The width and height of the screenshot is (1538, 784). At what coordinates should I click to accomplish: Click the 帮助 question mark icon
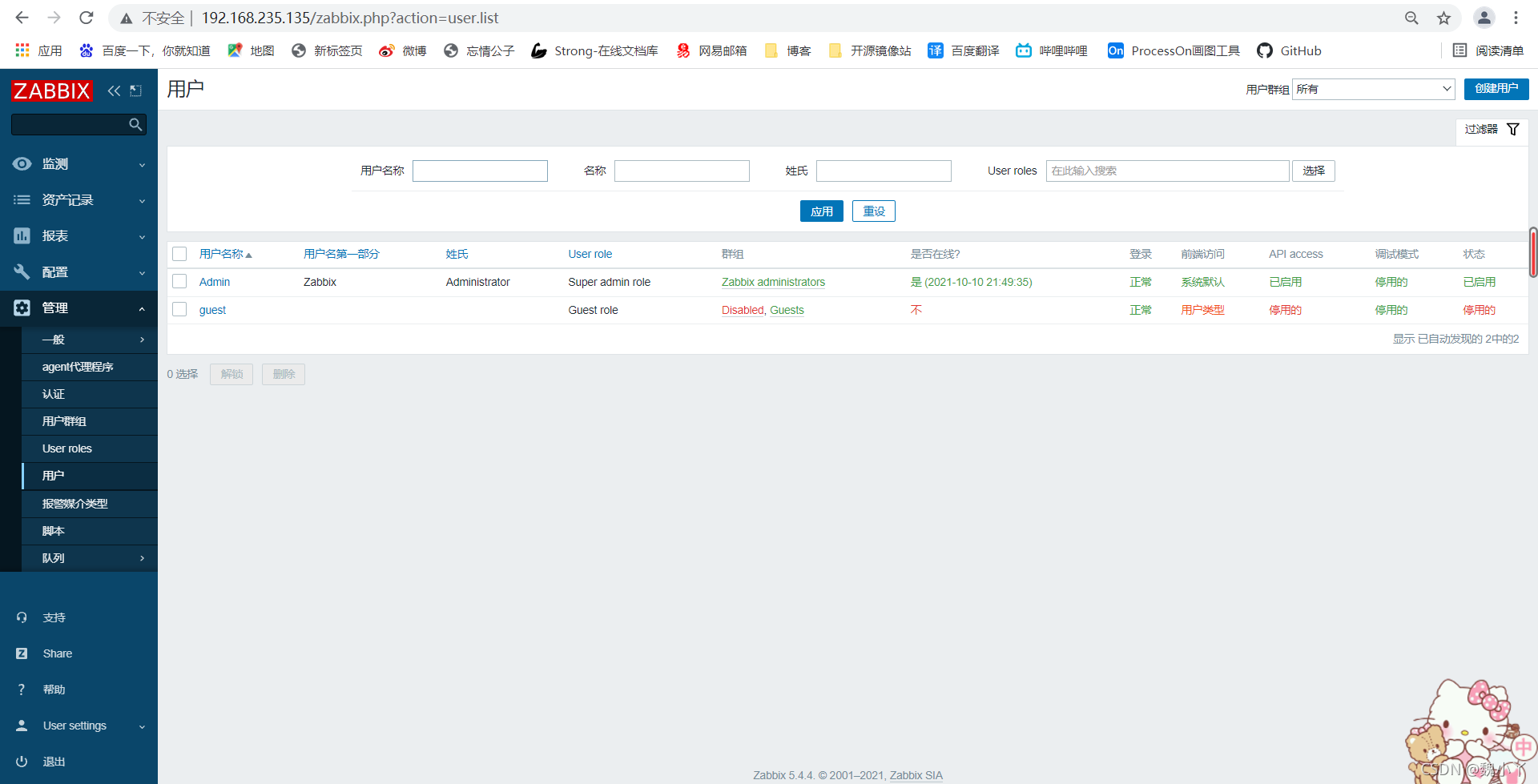click(22, 690)
